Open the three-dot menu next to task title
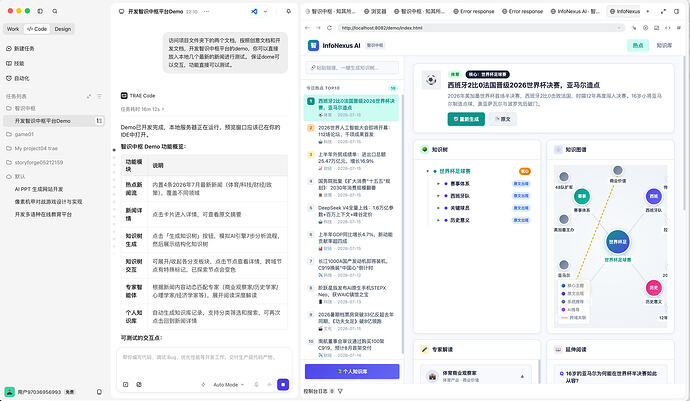 (206, 11)
